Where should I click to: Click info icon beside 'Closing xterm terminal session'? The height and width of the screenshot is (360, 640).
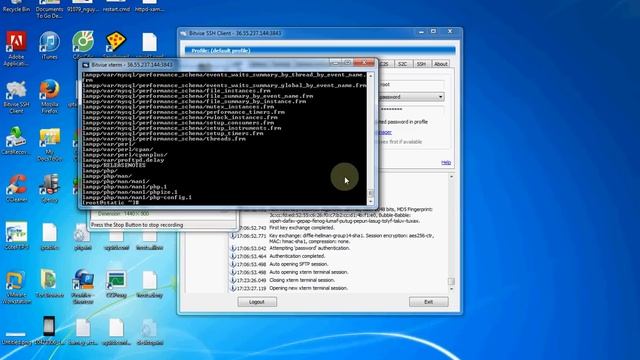point(233,280)
